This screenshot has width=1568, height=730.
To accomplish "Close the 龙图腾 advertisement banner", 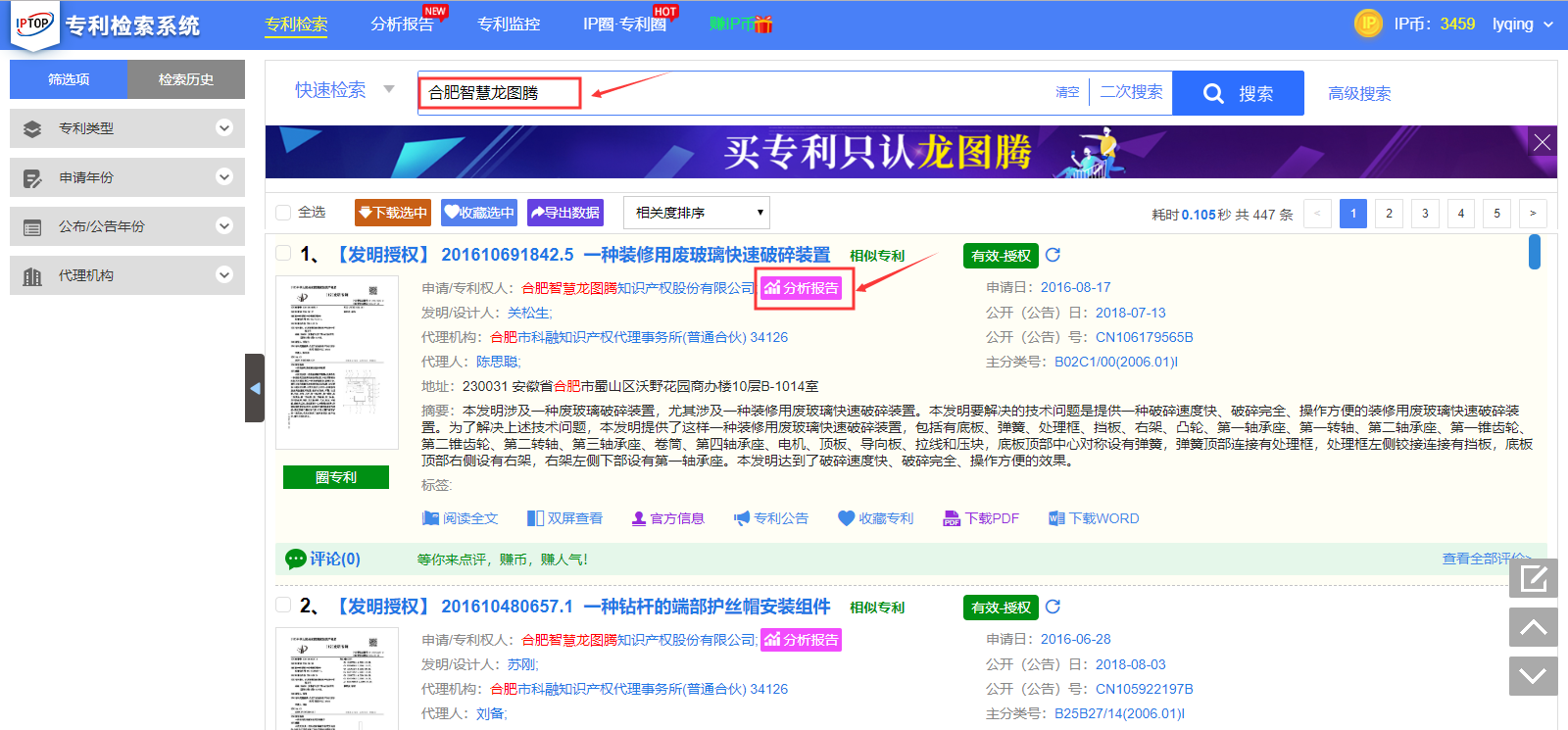I will (1542, 142).
